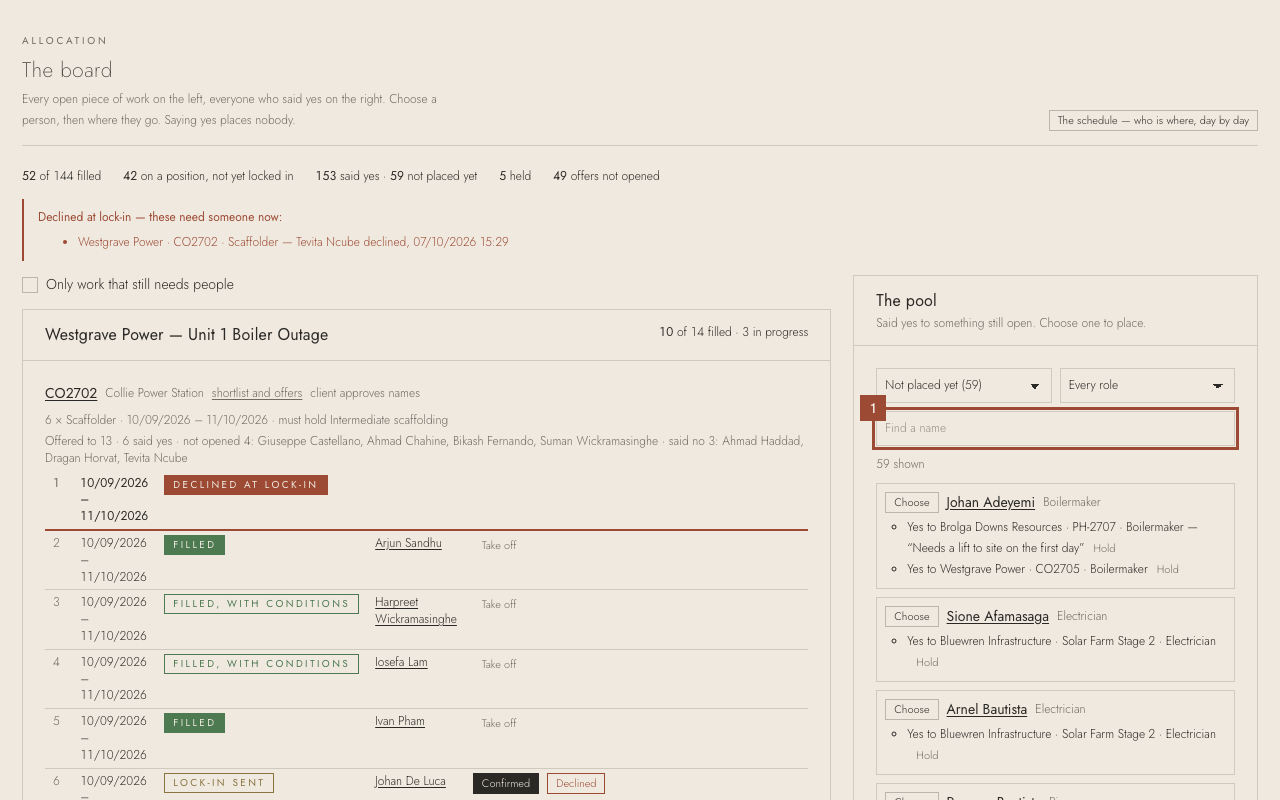
Task: Hold Sione Afamasaga's Bluewren Solar Farm offer
Action: coord(927,662)
